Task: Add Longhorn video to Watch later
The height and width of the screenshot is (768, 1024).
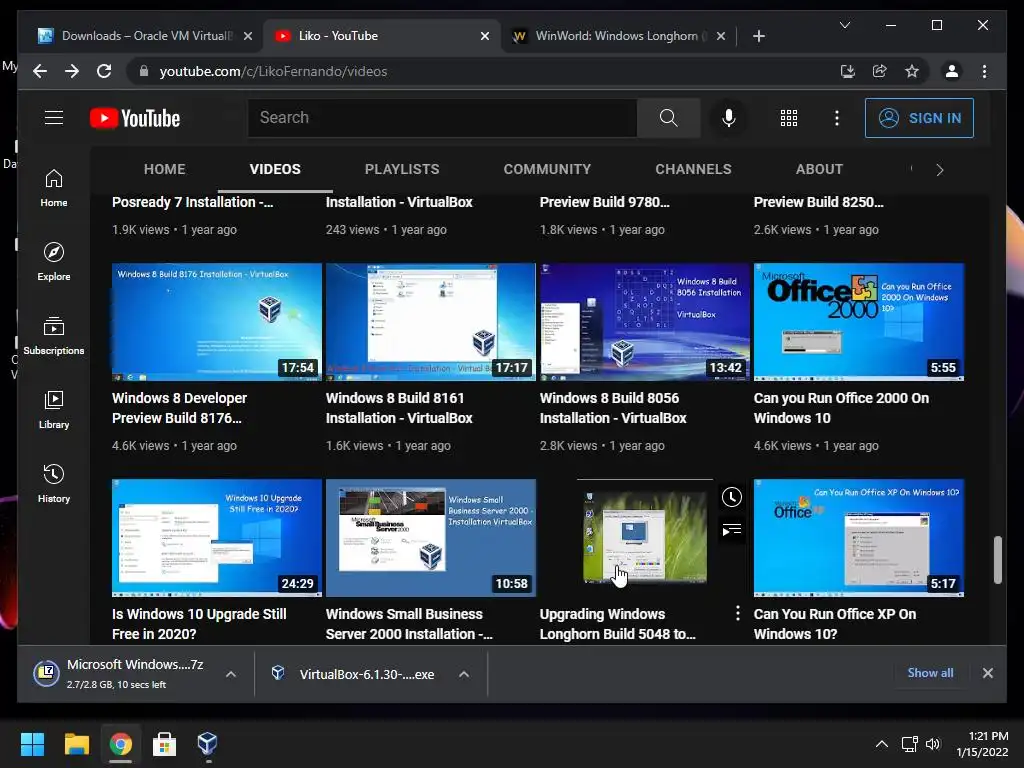Action: click(731, 497)
